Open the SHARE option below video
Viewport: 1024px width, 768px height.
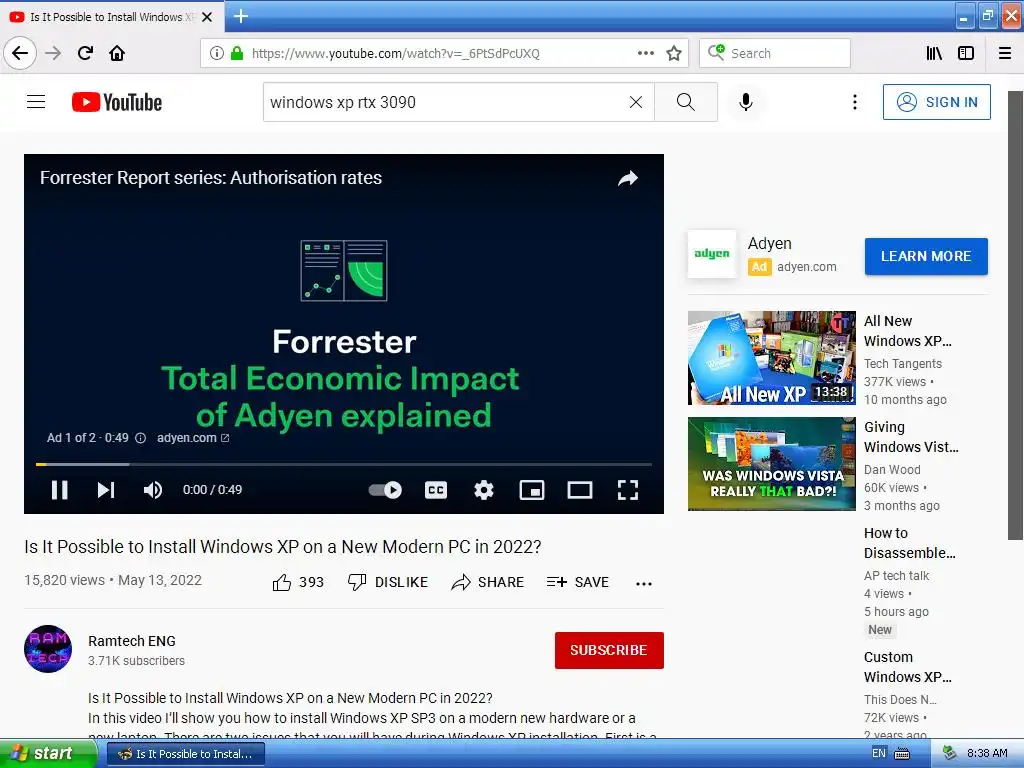(x=488, y=582)
